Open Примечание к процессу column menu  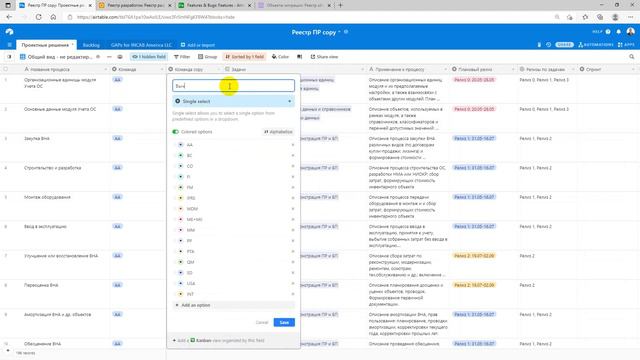coord(445,69)
